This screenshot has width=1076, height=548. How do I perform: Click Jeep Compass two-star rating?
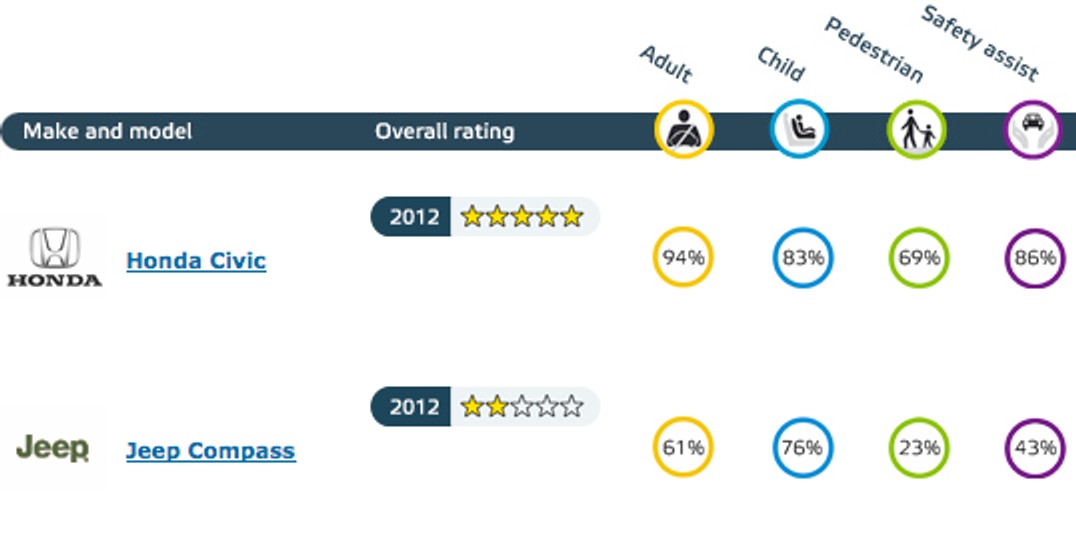[522, 407]
